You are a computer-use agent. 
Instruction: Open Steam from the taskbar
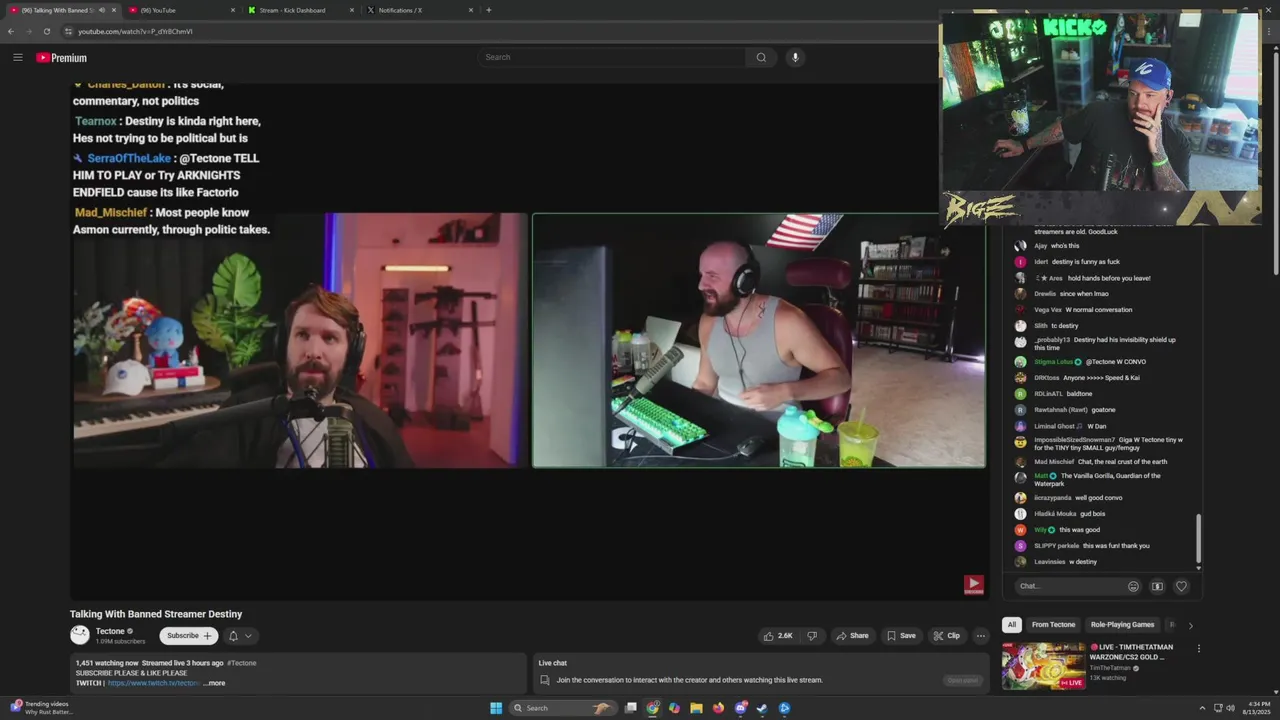tap(762, 708)
